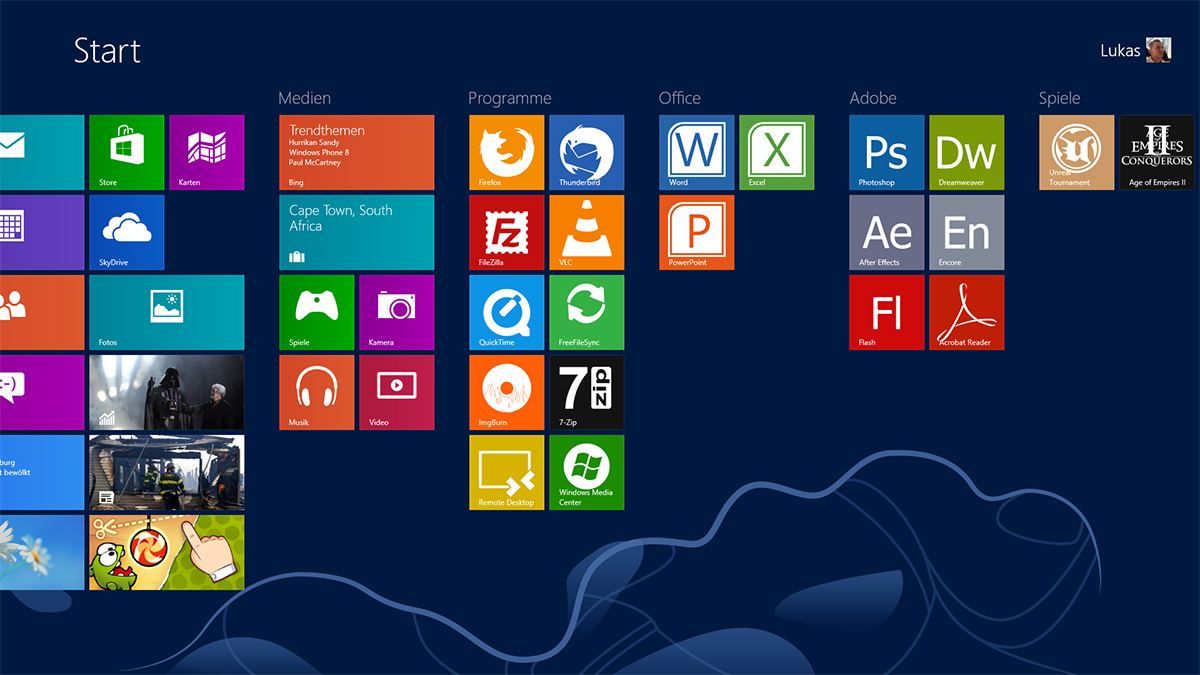This screenshot has width=1200, height=675.
Task: Click Lukas's profile picture
Action: click(x=1159, y=50)
